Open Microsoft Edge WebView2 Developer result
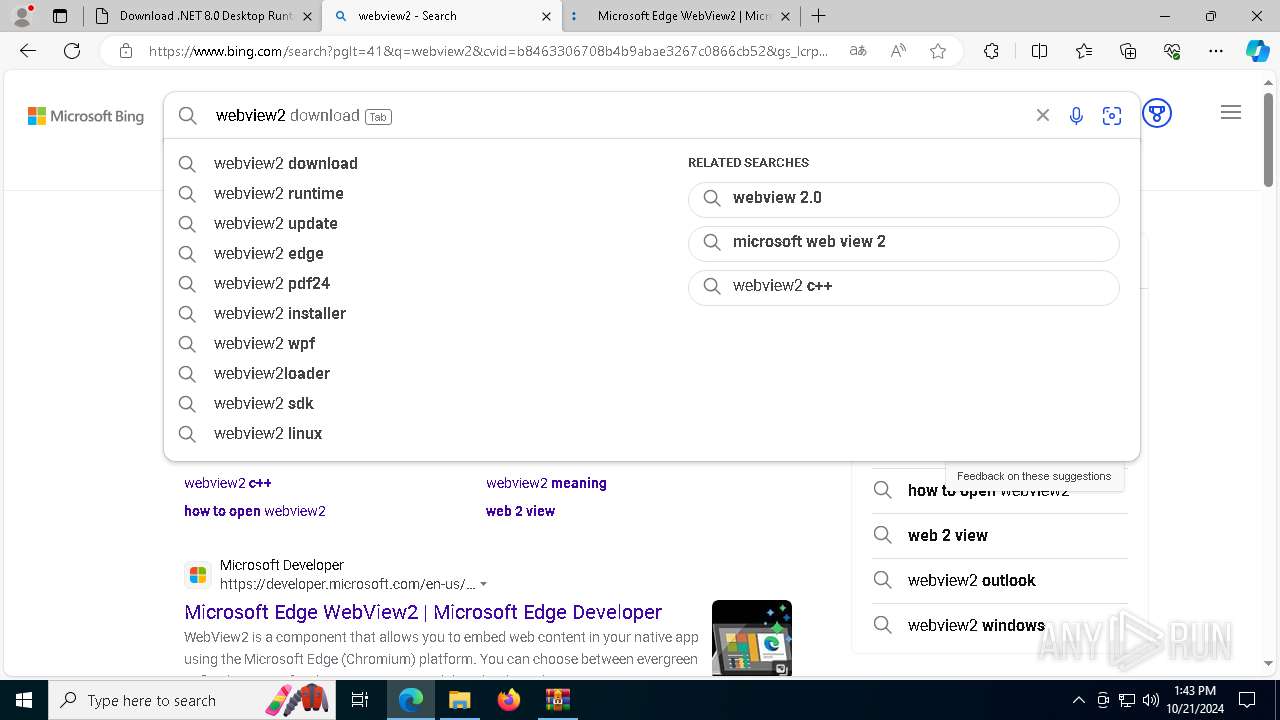The height and width of the screenshot is (720, 1280). click(423, 612)
